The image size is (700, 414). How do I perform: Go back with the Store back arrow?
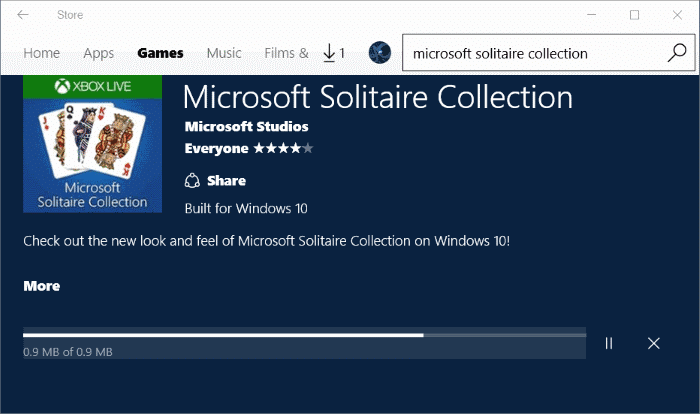pyautogui.click(x=23, y=15)
